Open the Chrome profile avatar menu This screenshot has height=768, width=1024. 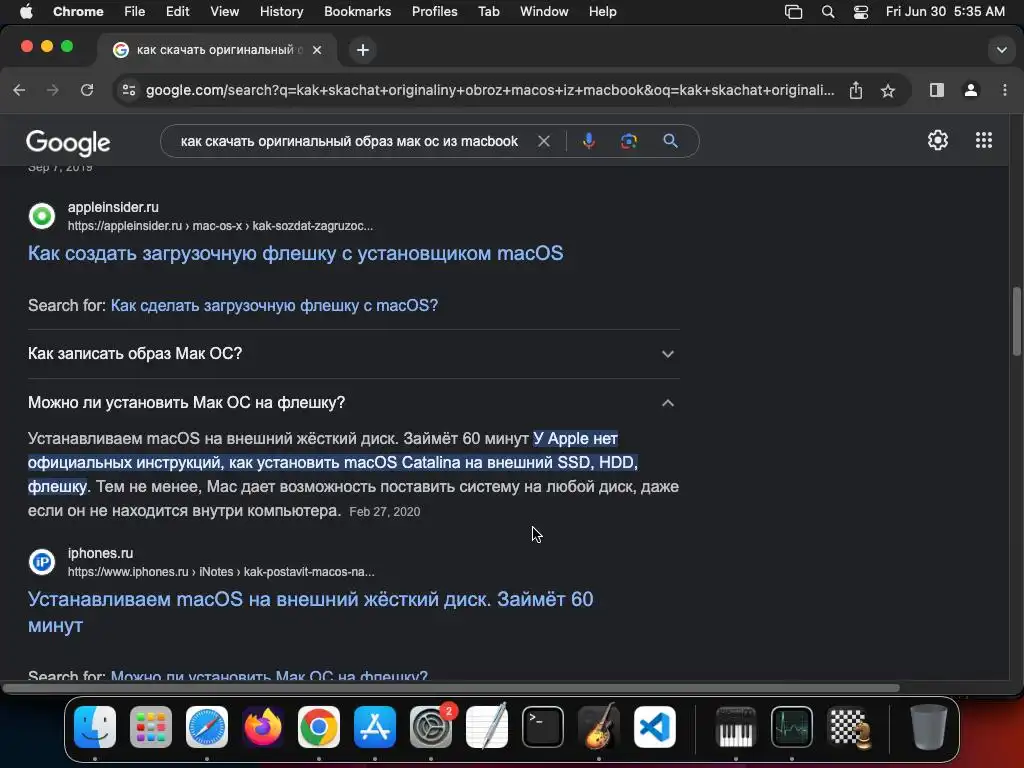click(x=971, y=90)
